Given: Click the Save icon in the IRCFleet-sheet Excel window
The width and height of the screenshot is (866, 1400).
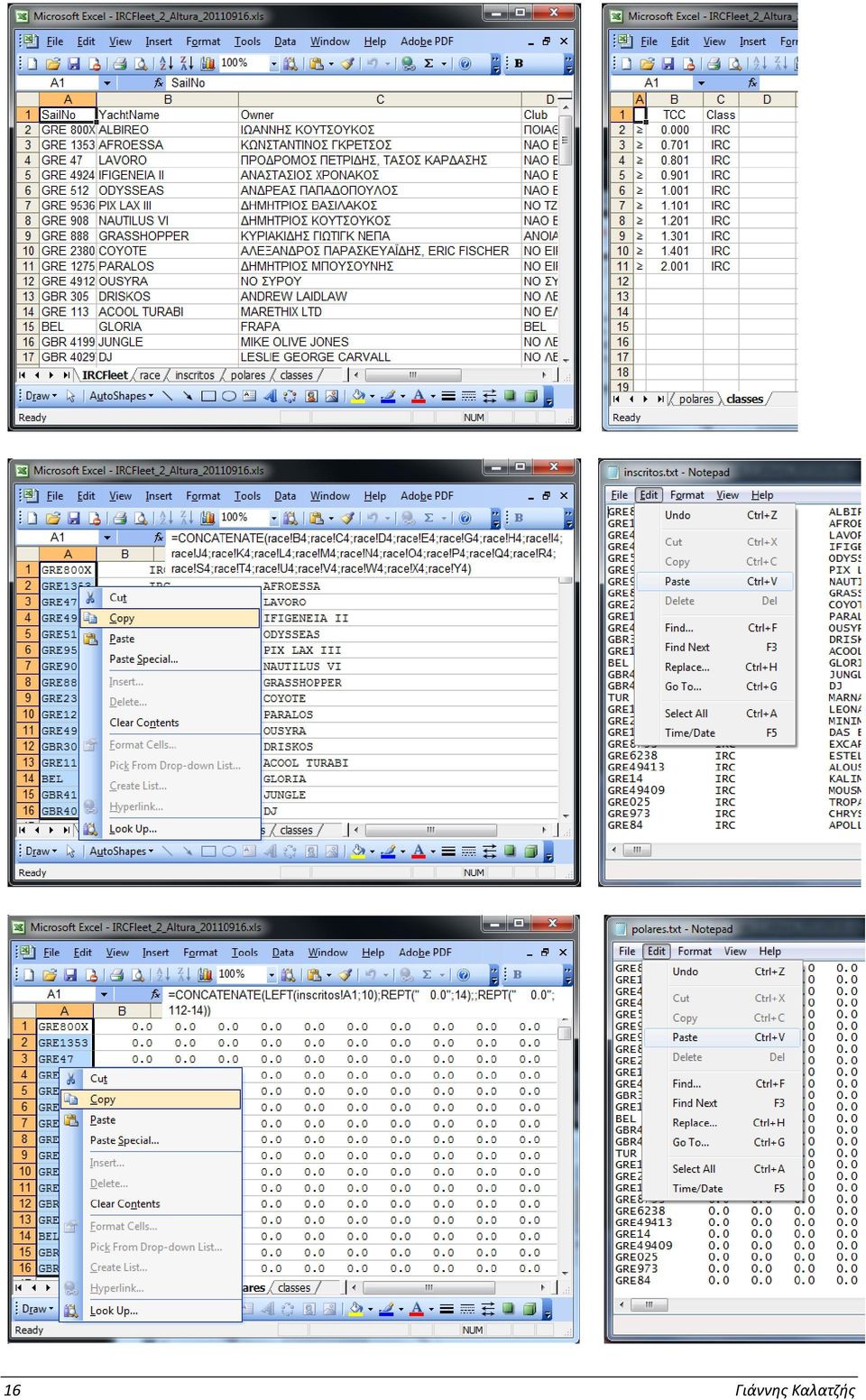Looking at the screenshot, I should pos(73,64).
